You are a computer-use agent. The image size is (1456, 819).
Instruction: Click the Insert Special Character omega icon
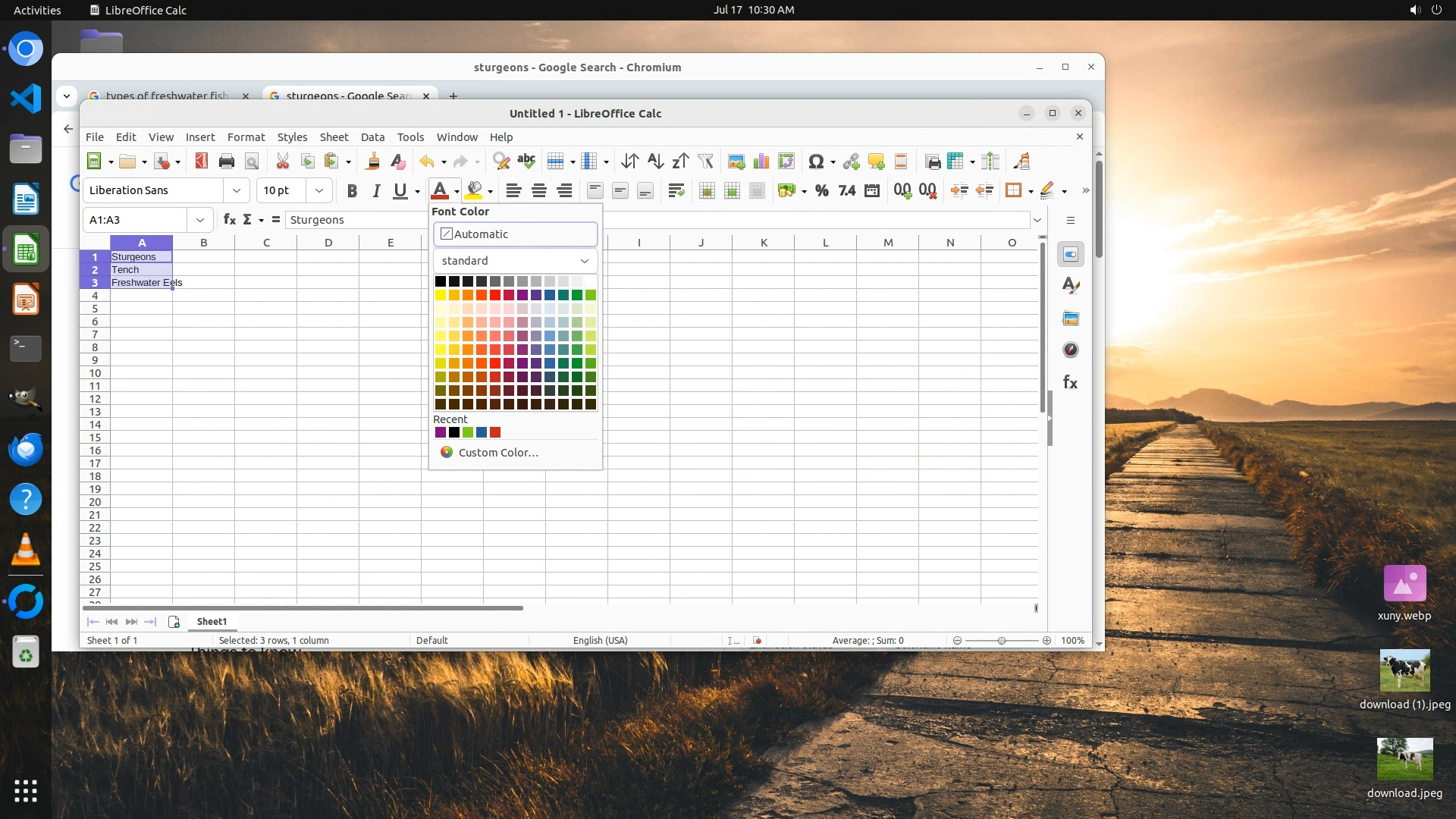pos(816,161)
